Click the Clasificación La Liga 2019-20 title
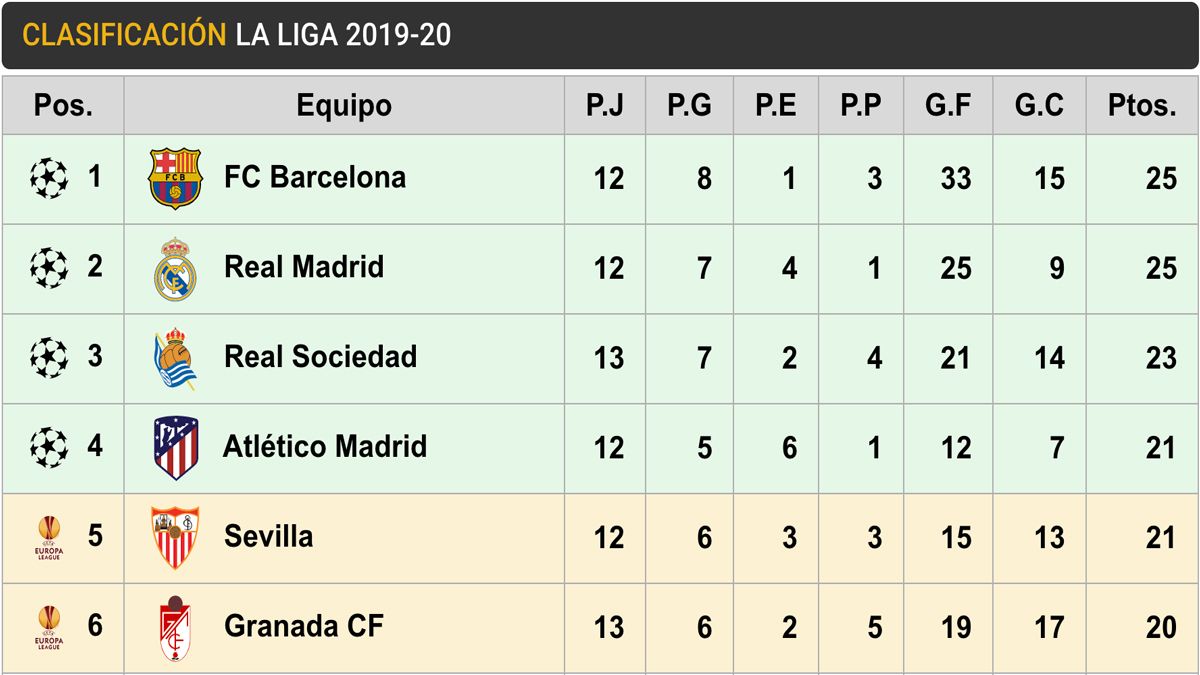The height and width of the screenshot is (675, 1200). (x=237, y=35)
